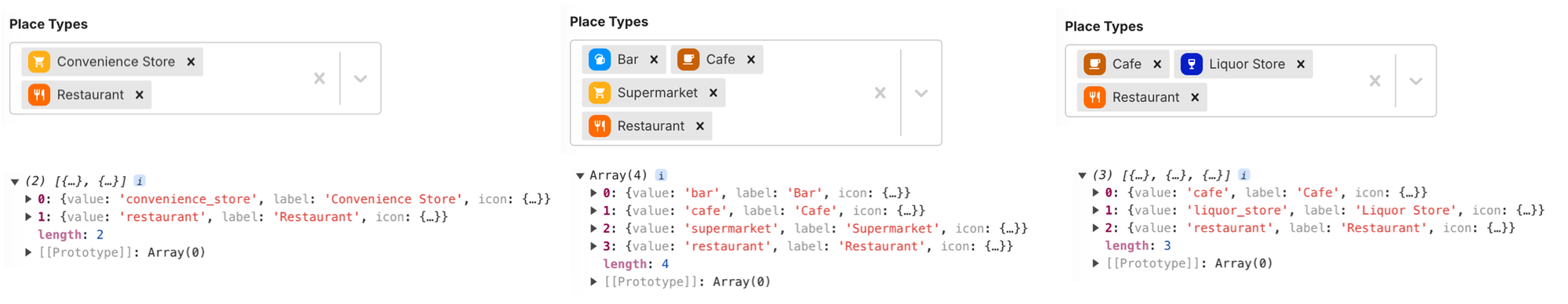Remove Supermarket tag in middle select

tap(713, 92)
